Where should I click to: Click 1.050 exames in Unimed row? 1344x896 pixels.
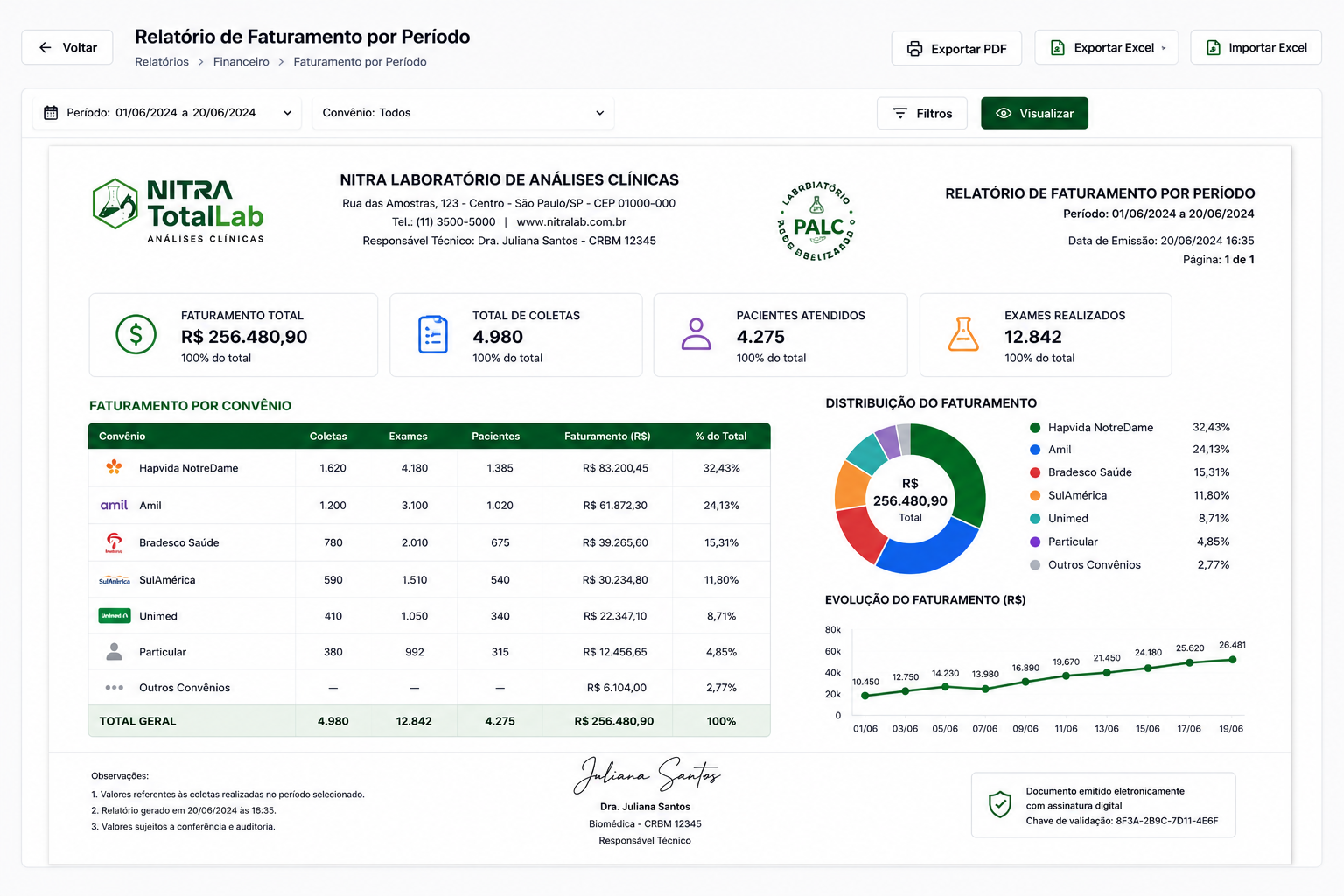(414, 616)
